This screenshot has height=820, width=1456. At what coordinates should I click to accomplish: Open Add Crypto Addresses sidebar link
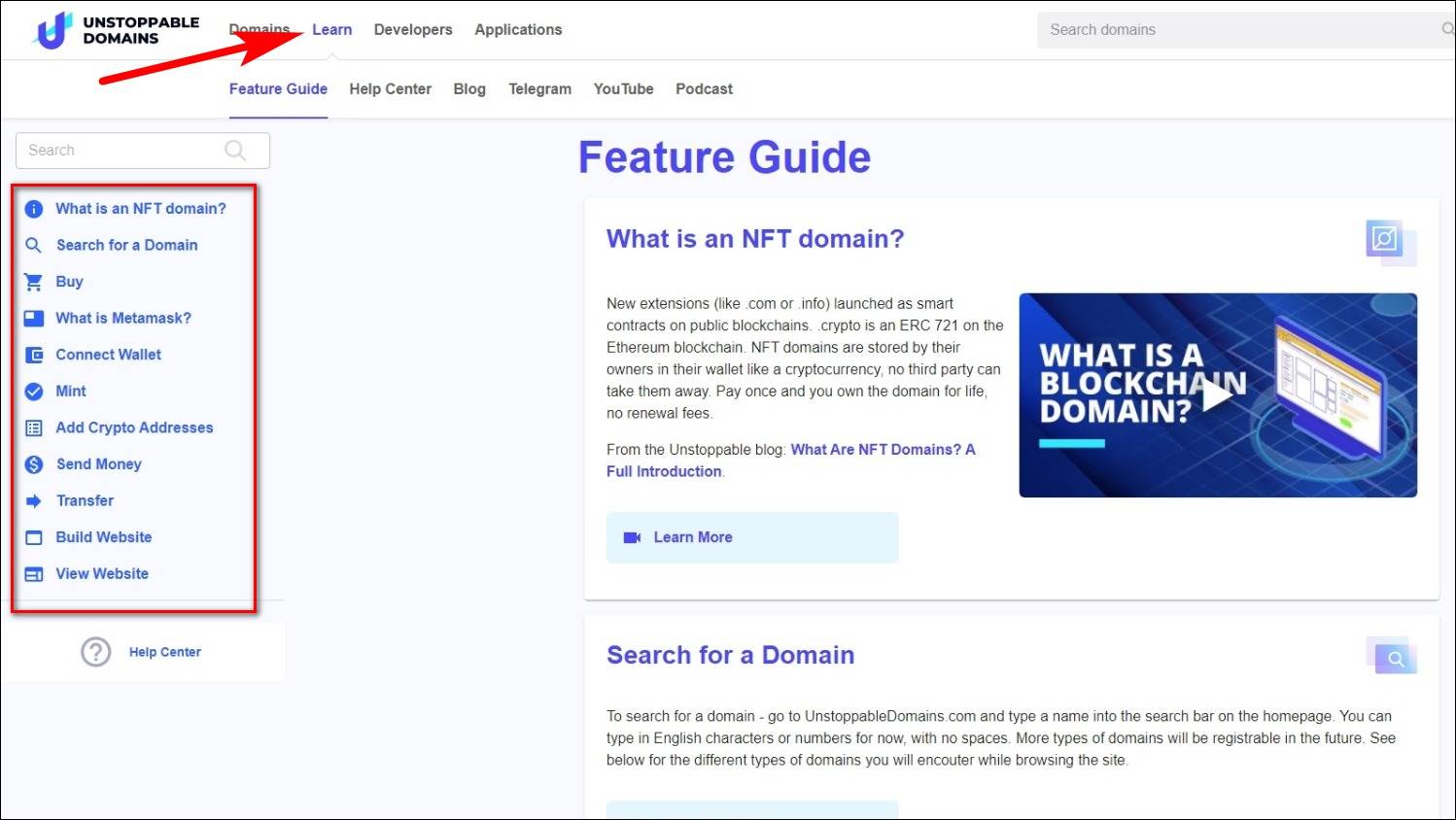click(134, 427)
